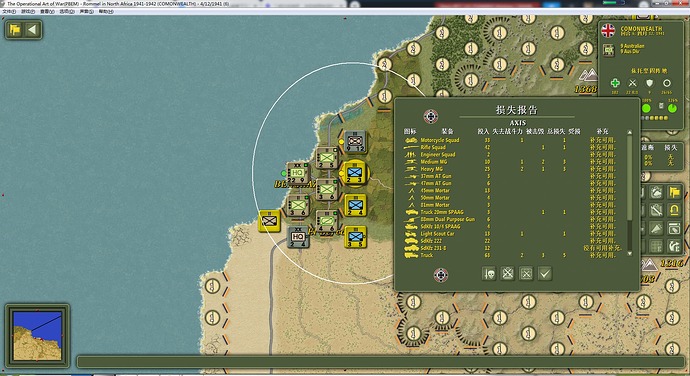This screenshot has width=690, height=376.
Task: Select the 88mm Dual Purpose Gun row
Action: [513, 219]
